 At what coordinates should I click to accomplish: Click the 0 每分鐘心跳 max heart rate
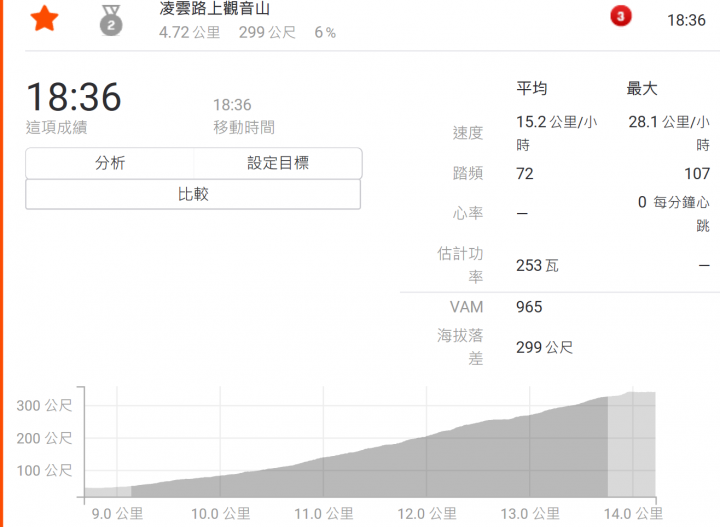pyautogui.click(x=674, y=213)
